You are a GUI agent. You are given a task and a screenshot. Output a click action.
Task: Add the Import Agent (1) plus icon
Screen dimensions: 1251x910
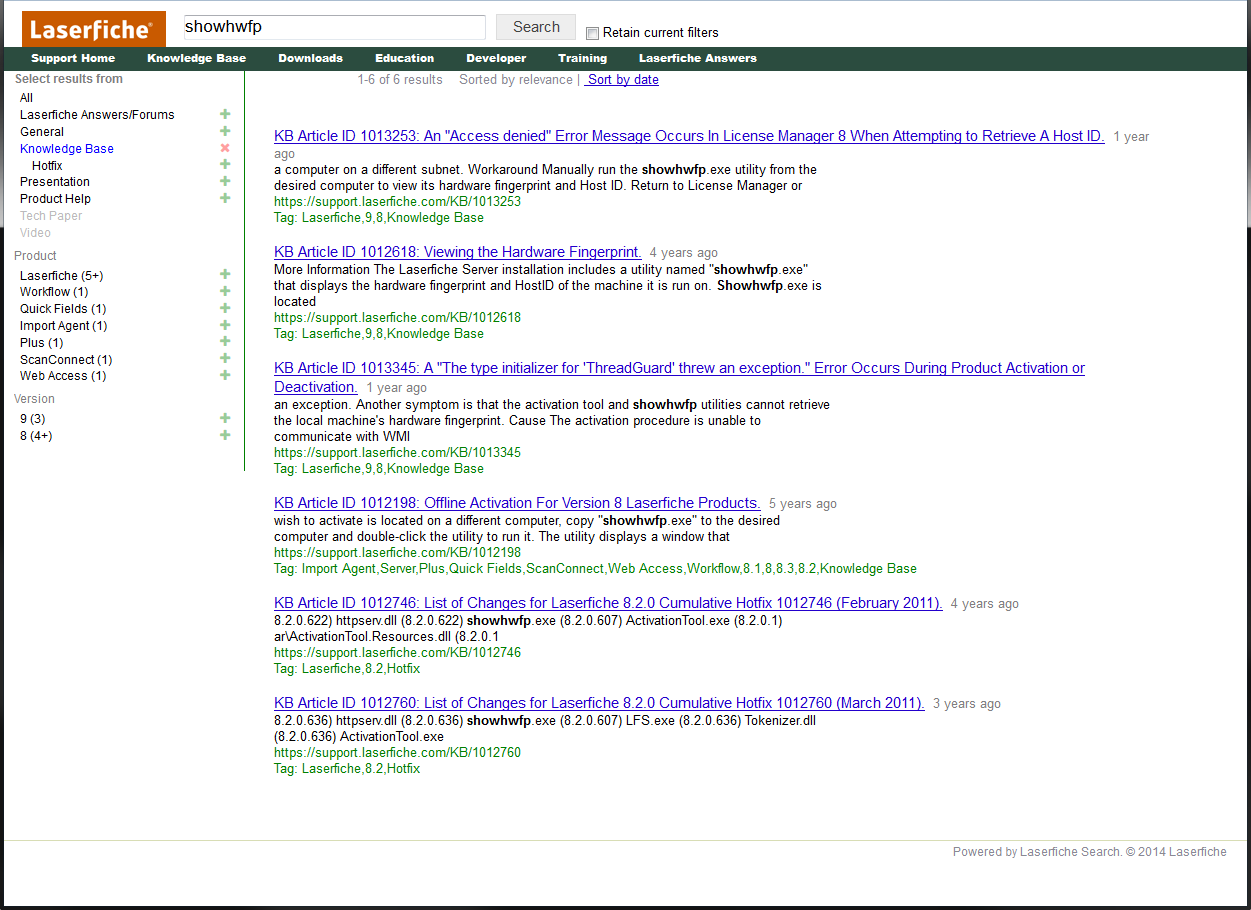[x=225, y=325]
